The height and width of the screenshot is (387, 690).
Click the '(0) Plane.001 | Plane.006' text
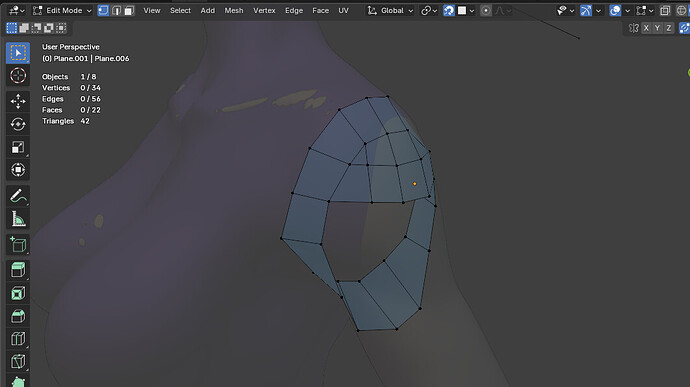tap(85, 59)
